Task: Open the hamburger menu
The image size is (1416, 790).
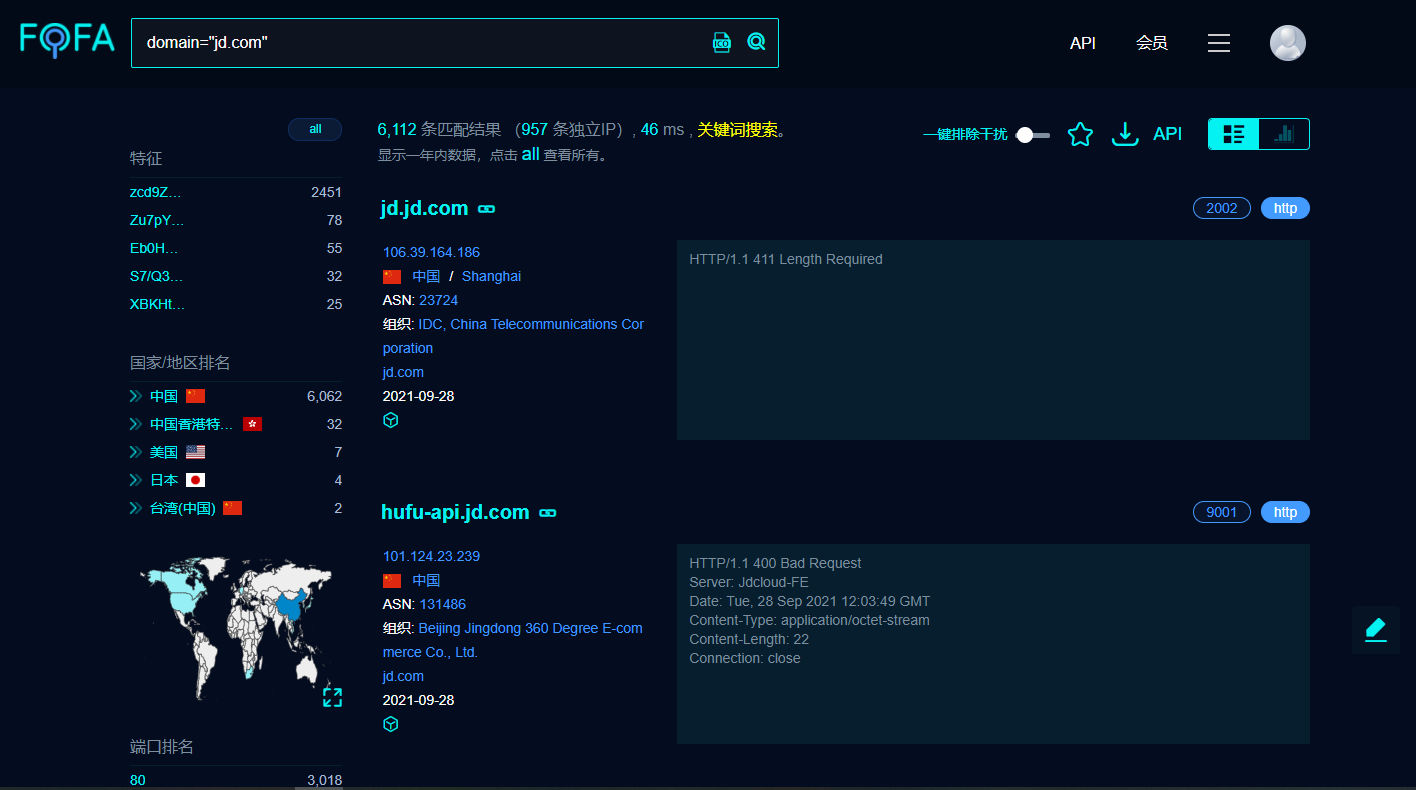Action: [x=1218, y=43]
